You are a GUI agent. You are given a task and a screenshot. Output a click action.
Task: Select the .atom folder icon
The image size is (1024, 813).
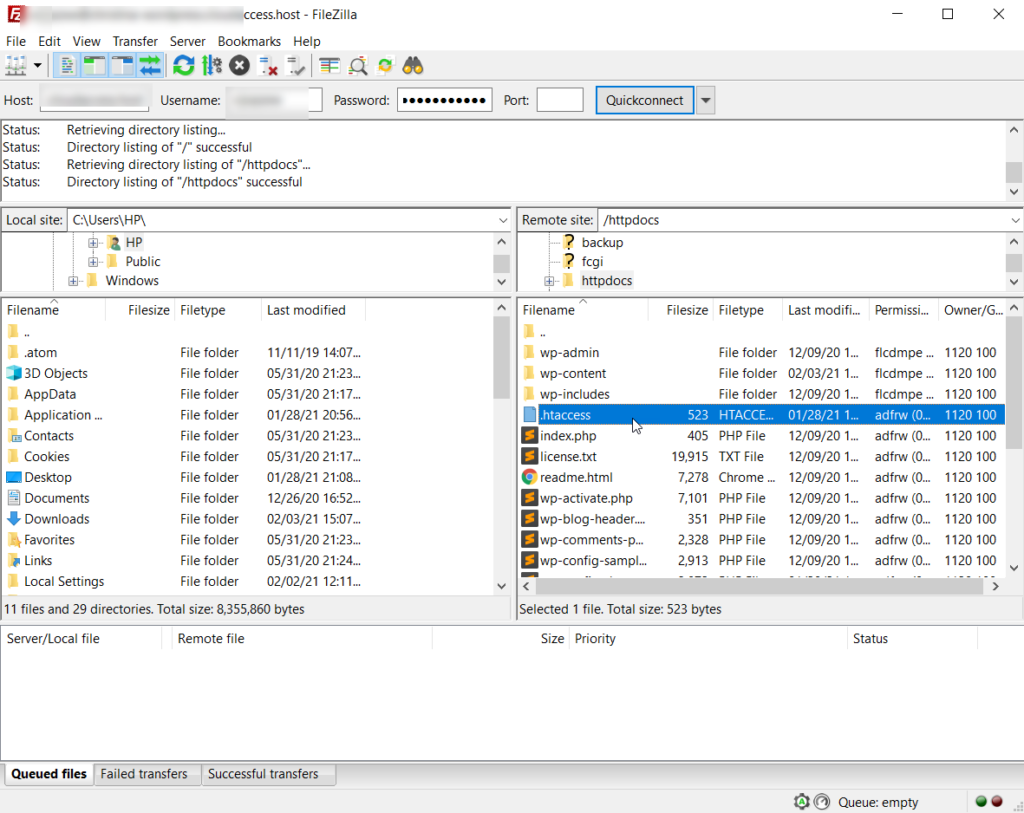[x=13, y=353]
